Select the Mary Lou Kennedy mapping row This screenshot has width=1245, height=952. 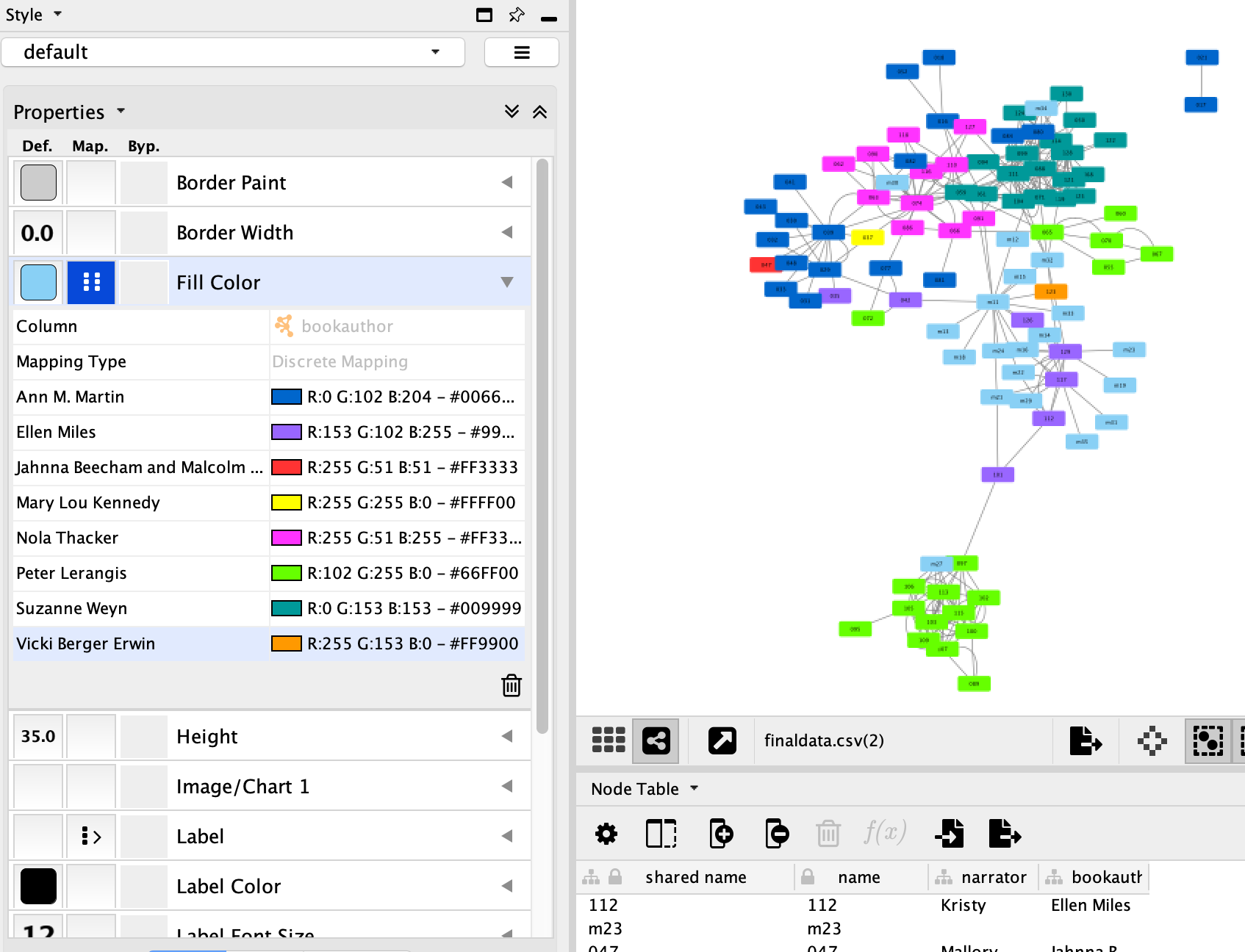[269, 502]
